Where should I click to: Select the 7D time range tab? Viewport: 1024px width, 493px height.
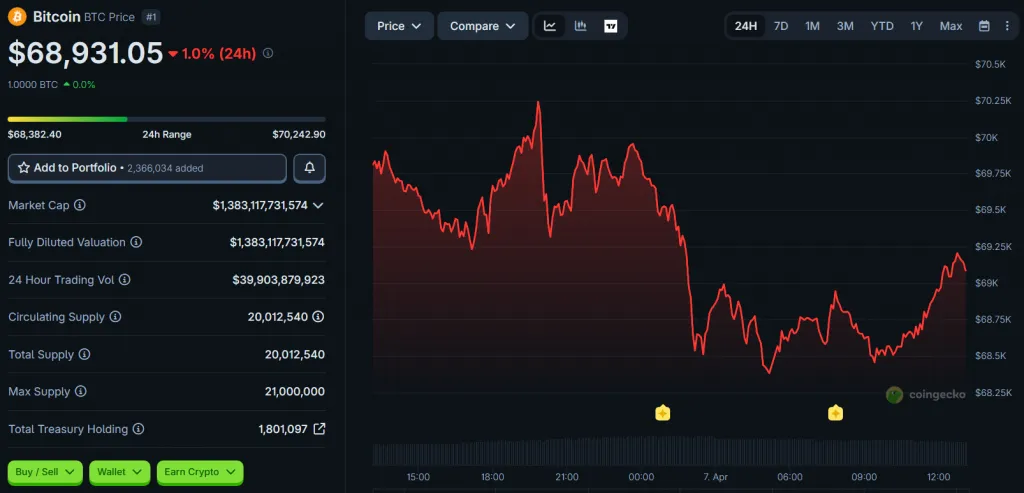[x=781, y=26]
